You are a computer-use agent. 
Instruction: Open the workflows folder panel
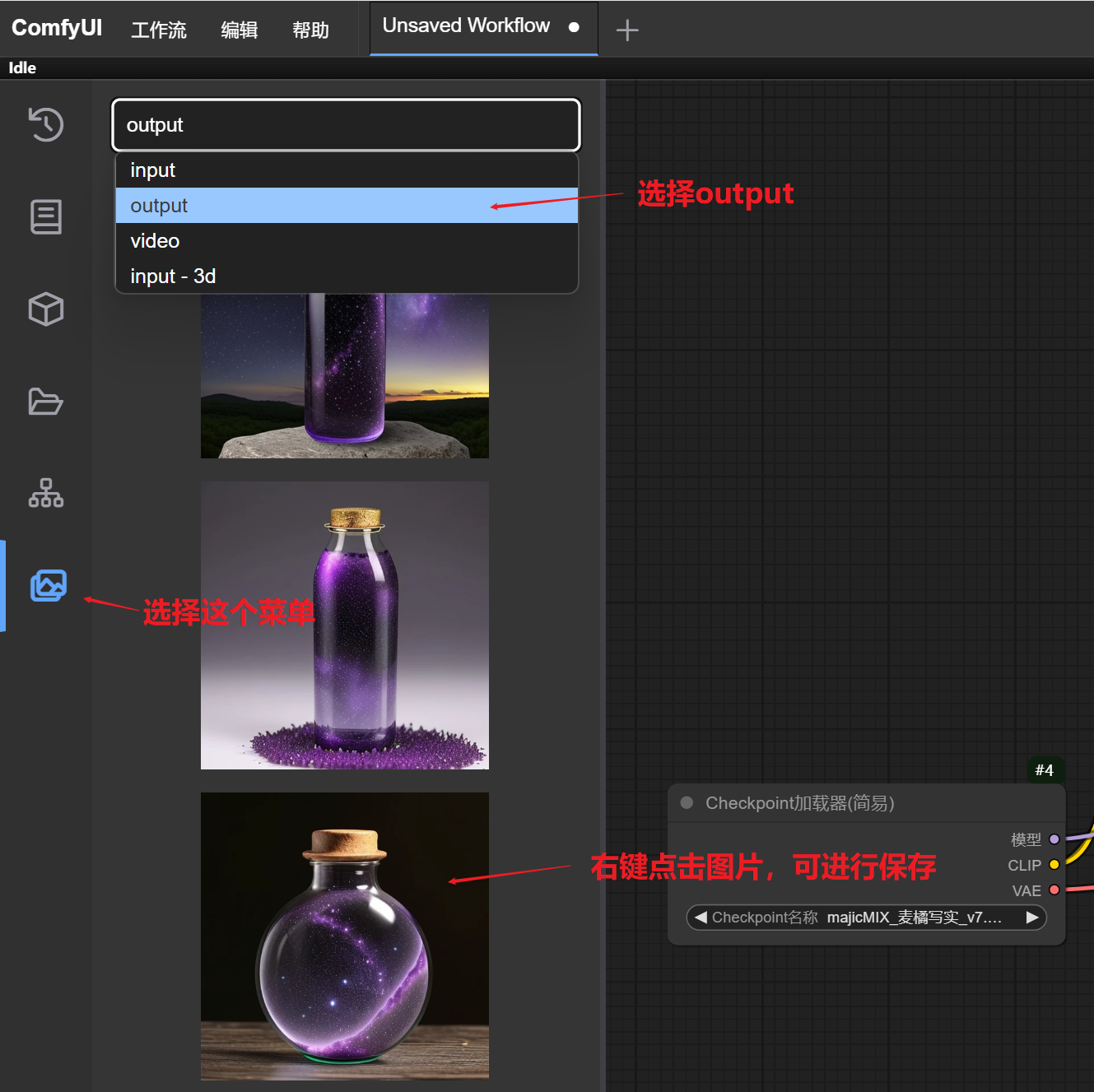pyautogui.click(x=45, y=402)
